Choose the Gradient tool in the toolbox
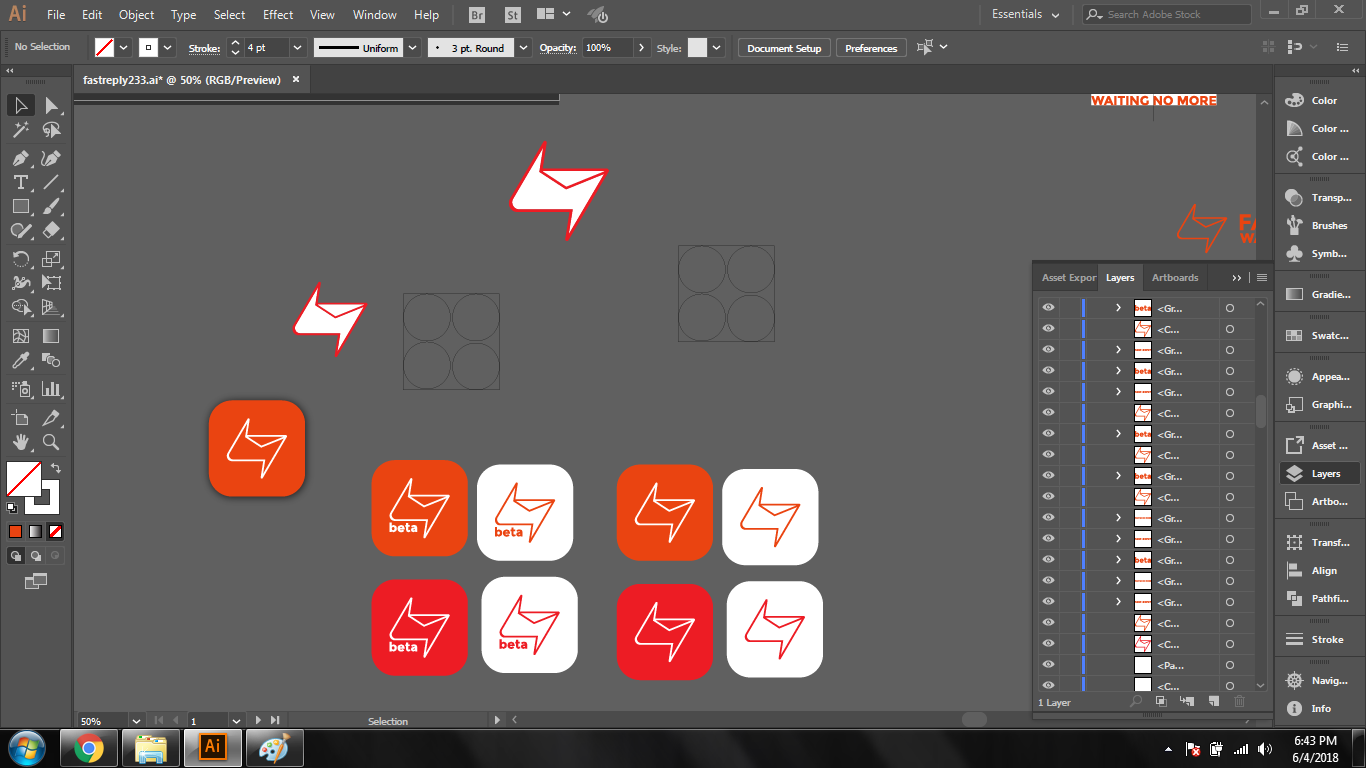 tap(51, 336)
